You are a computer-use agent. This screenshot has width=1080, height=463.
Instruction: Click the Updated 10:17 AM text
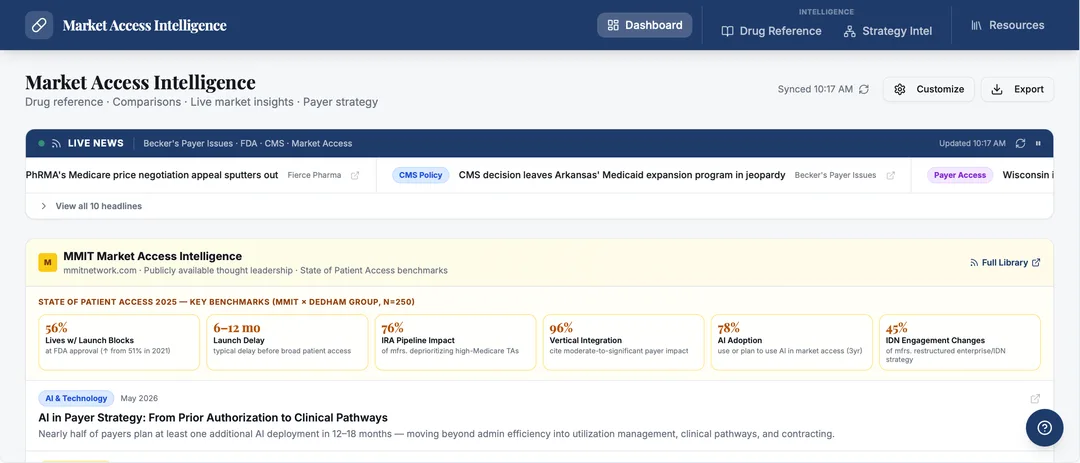click(x=973, y=143)
